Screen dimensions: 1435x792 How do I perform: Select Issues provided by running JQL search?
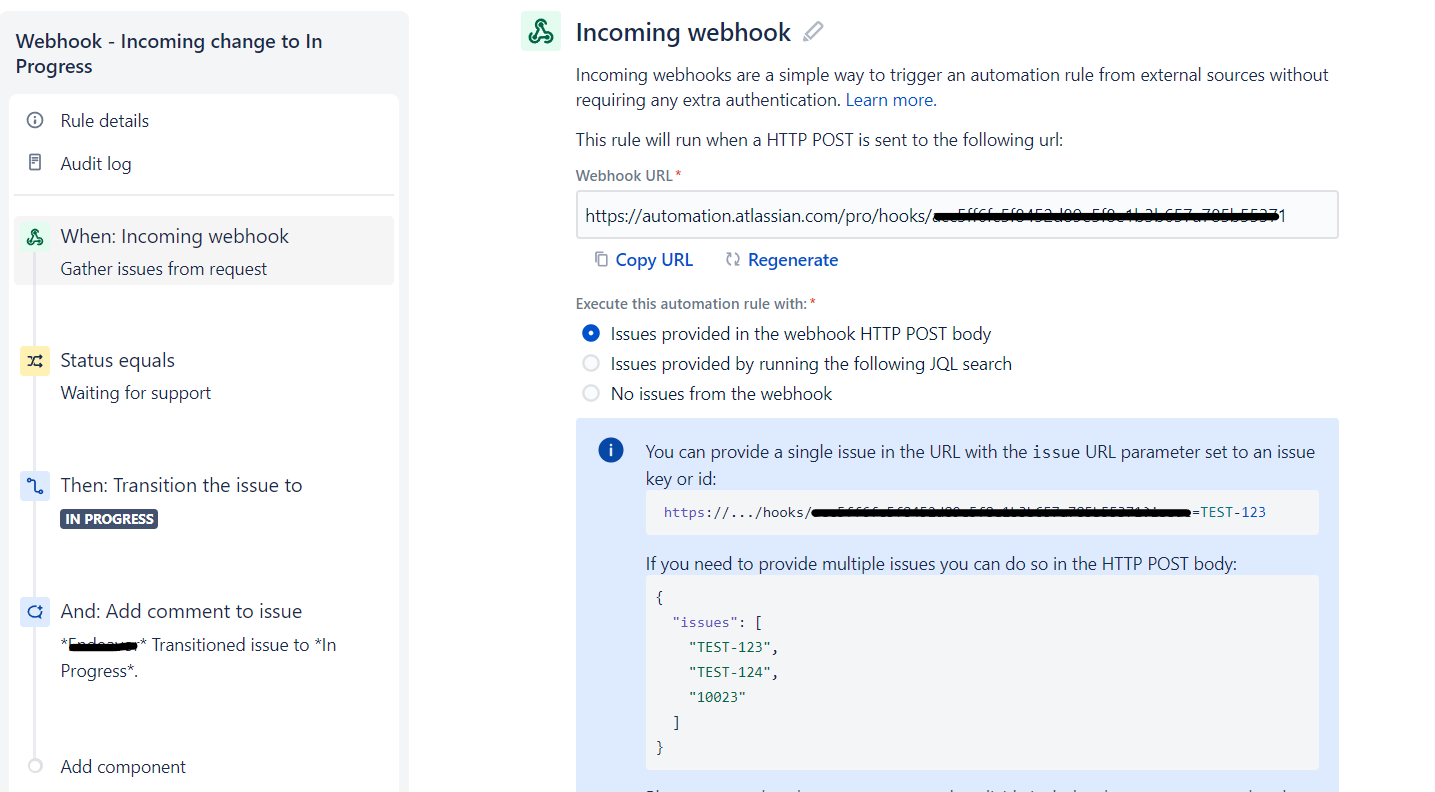[591, 363]
